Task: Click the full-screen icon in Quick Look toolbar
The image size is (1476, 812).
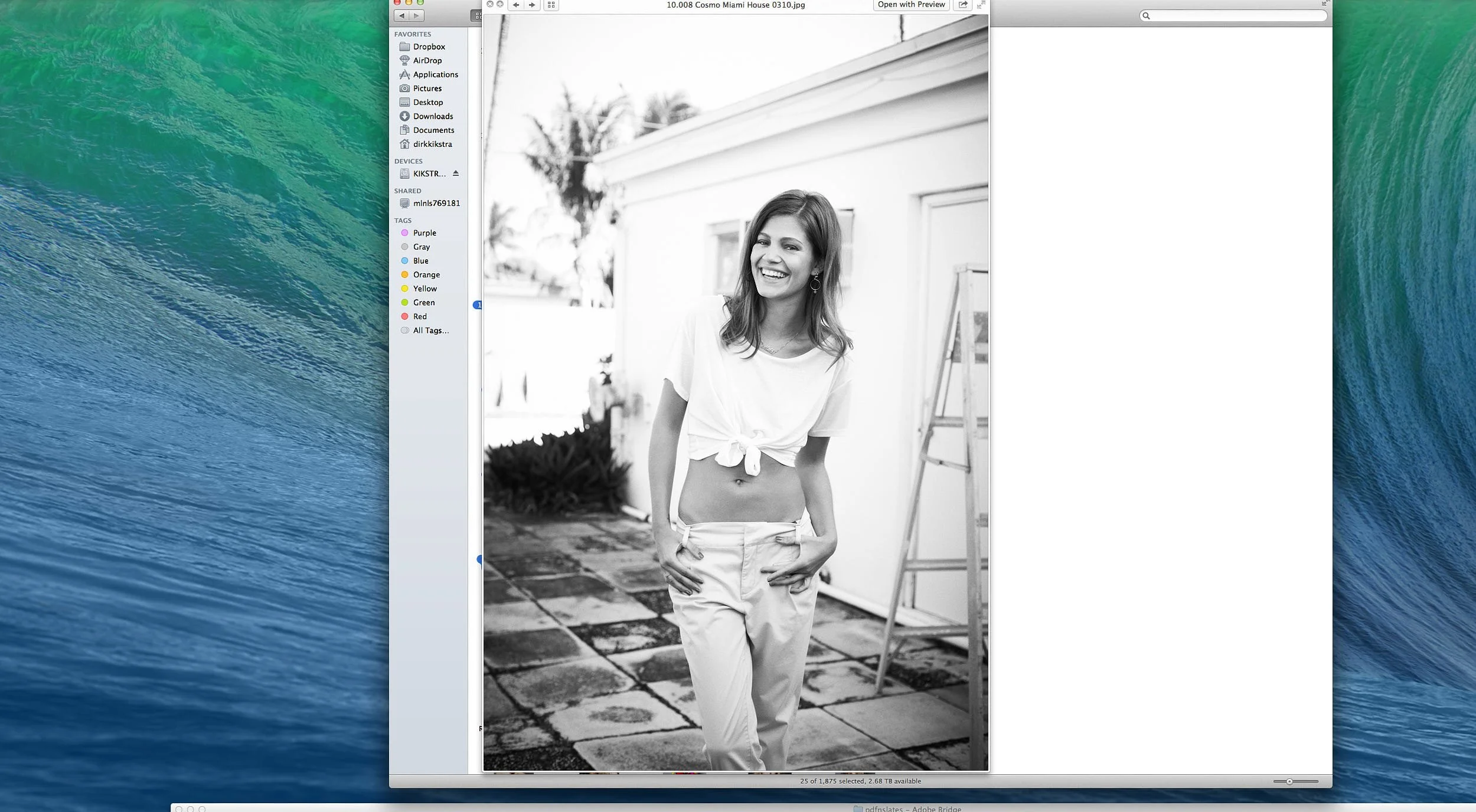Action: [981, 5]
